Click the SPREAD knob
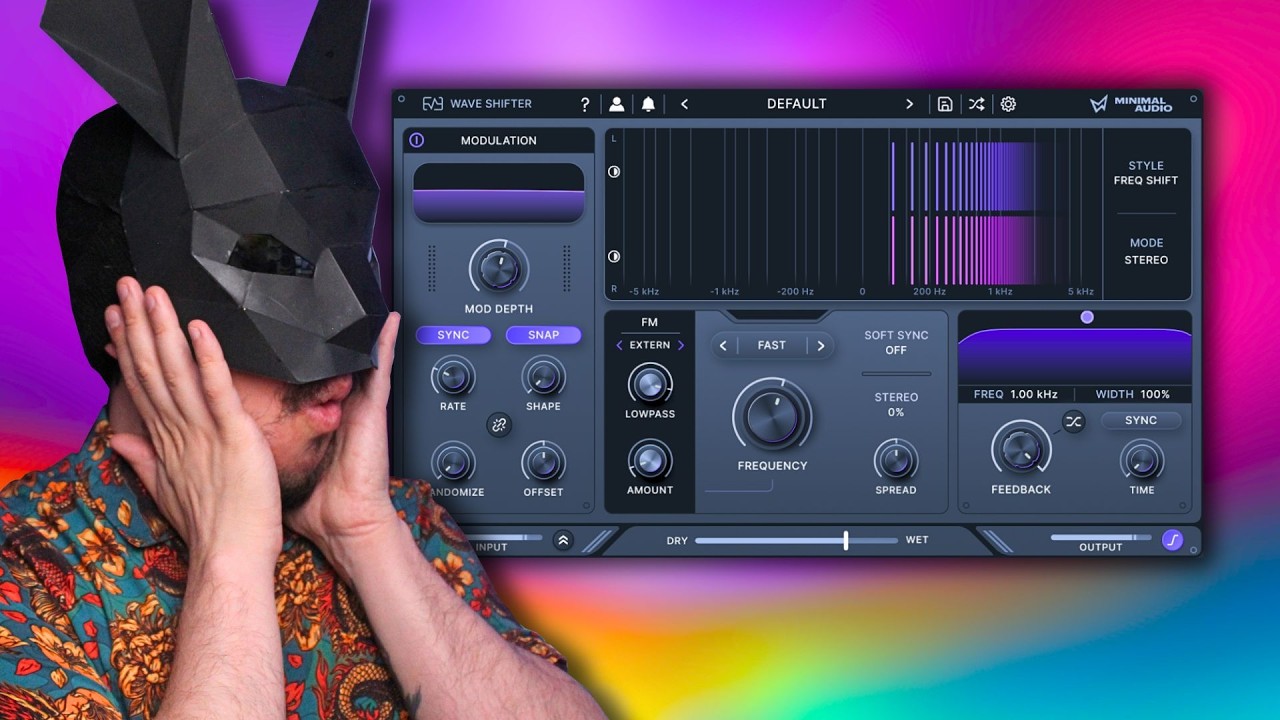This screenshot has height=720, width=1280. tap(896, 460)
